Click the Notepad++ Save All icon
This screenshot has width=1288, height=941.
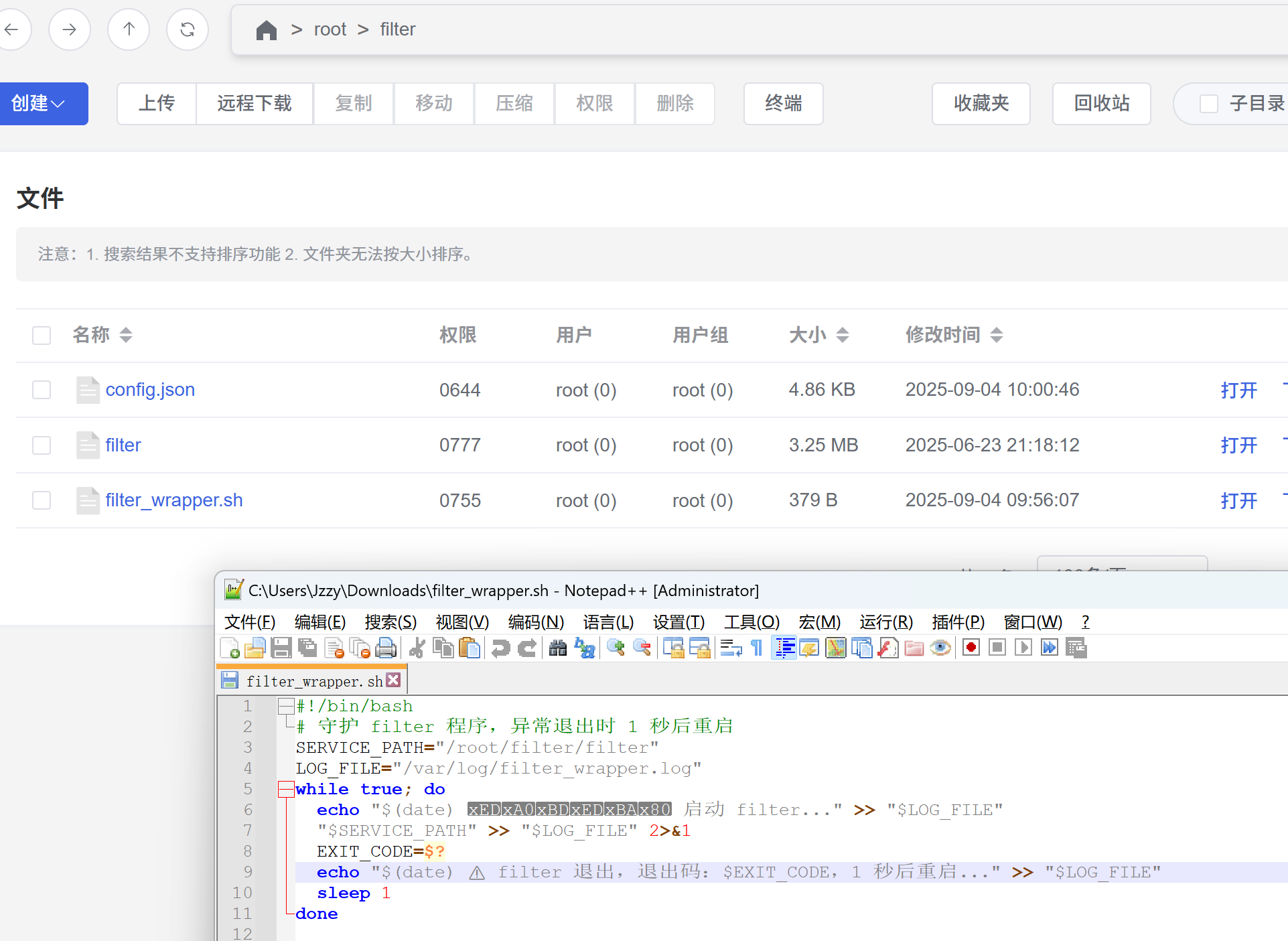pos(307,648)
